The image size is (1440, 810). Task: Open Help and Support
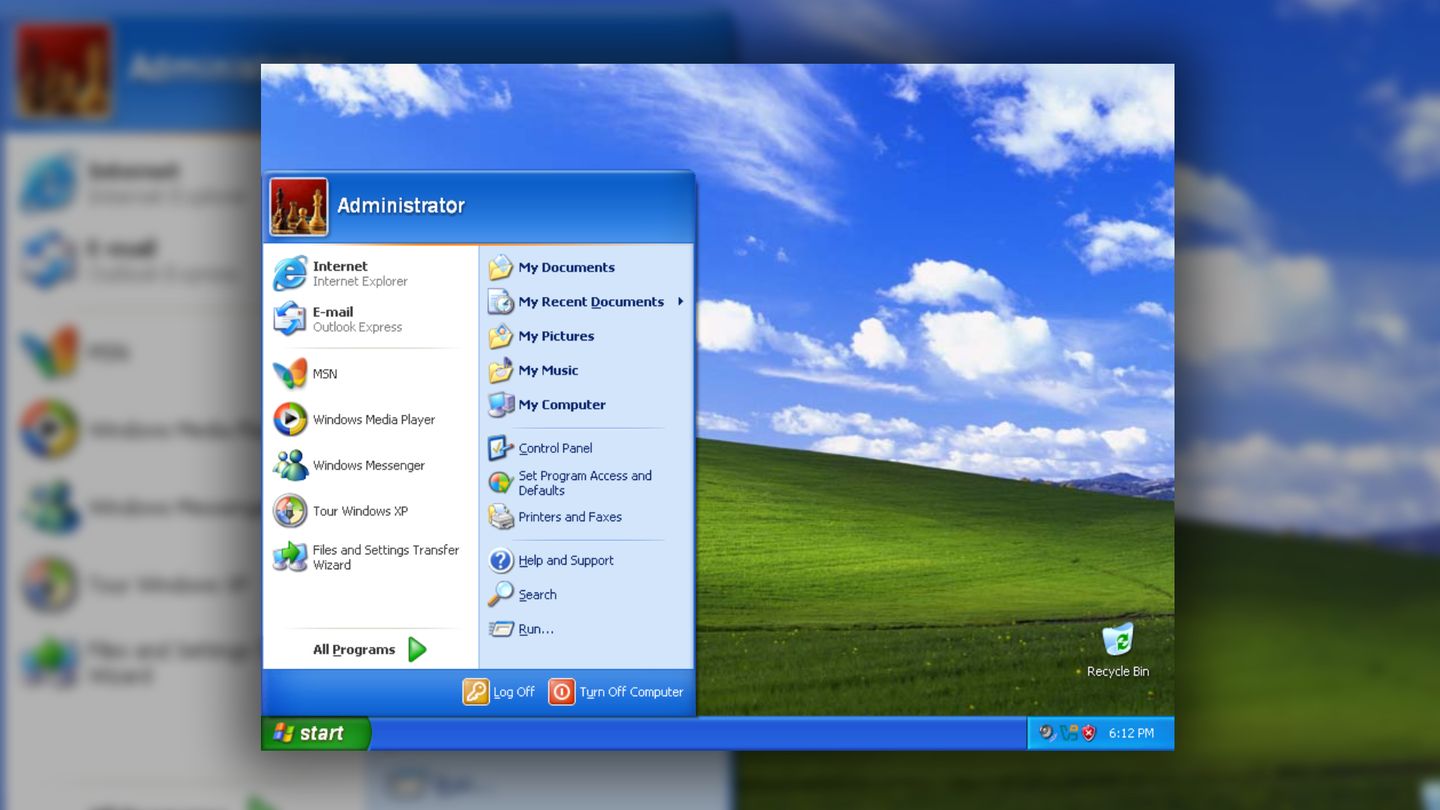click(565, 560)
